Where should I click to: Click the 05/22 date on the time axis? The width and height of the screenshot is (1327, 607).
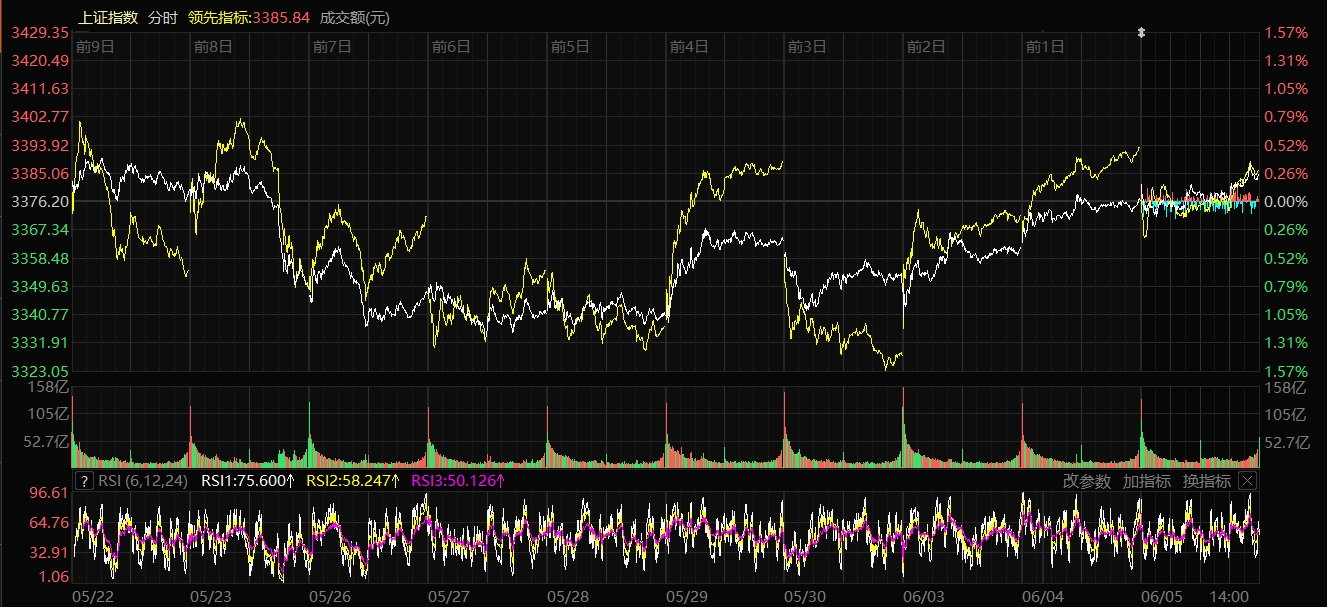coord(93,596)
